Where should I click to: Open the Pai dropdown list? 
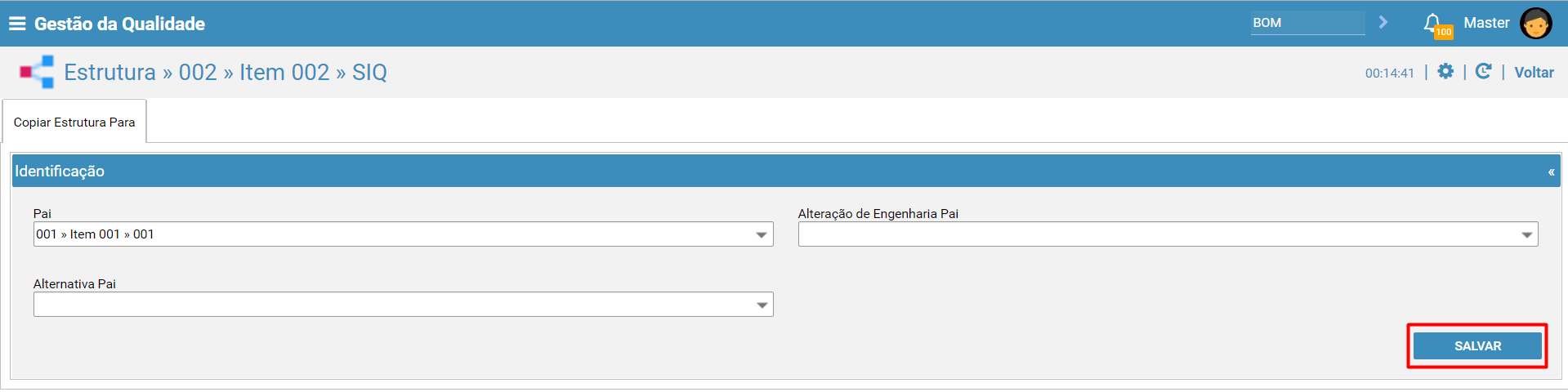pyautogui.click(x=761, y=234)
